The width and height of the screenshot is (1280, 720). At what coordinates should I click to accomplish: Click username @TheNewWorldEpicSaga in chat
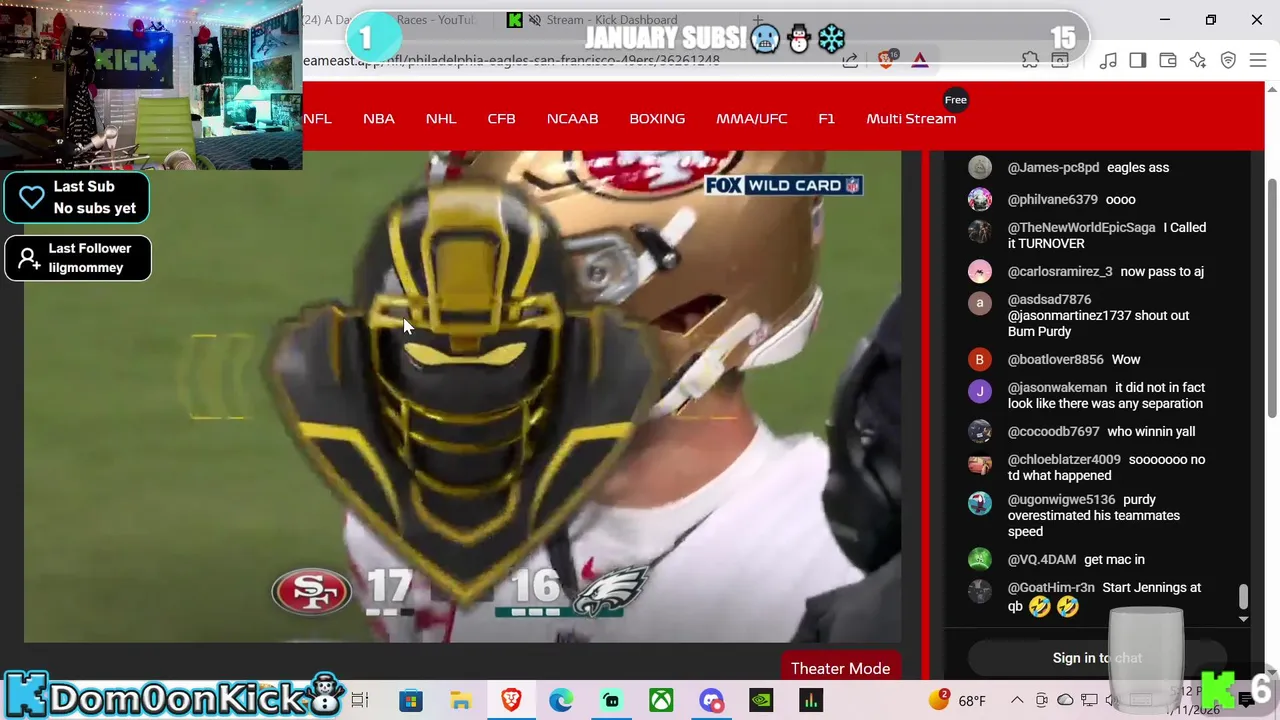click(x=1081, y=227)
